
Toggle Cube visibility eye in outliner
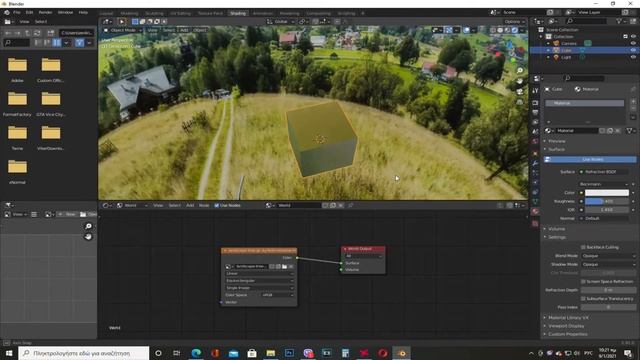[633, 50]
